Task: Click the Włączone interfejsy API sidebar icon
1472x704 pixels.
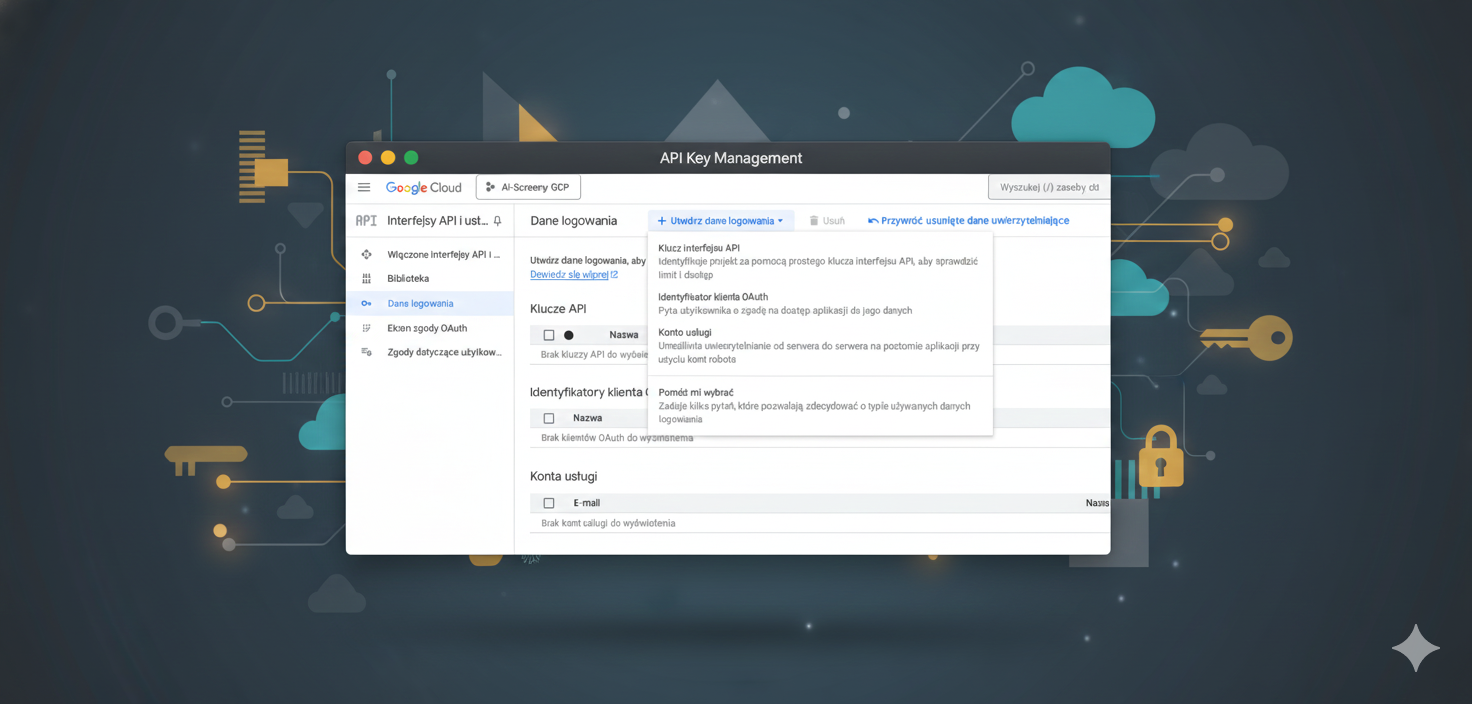Action: tap(366, 255)
